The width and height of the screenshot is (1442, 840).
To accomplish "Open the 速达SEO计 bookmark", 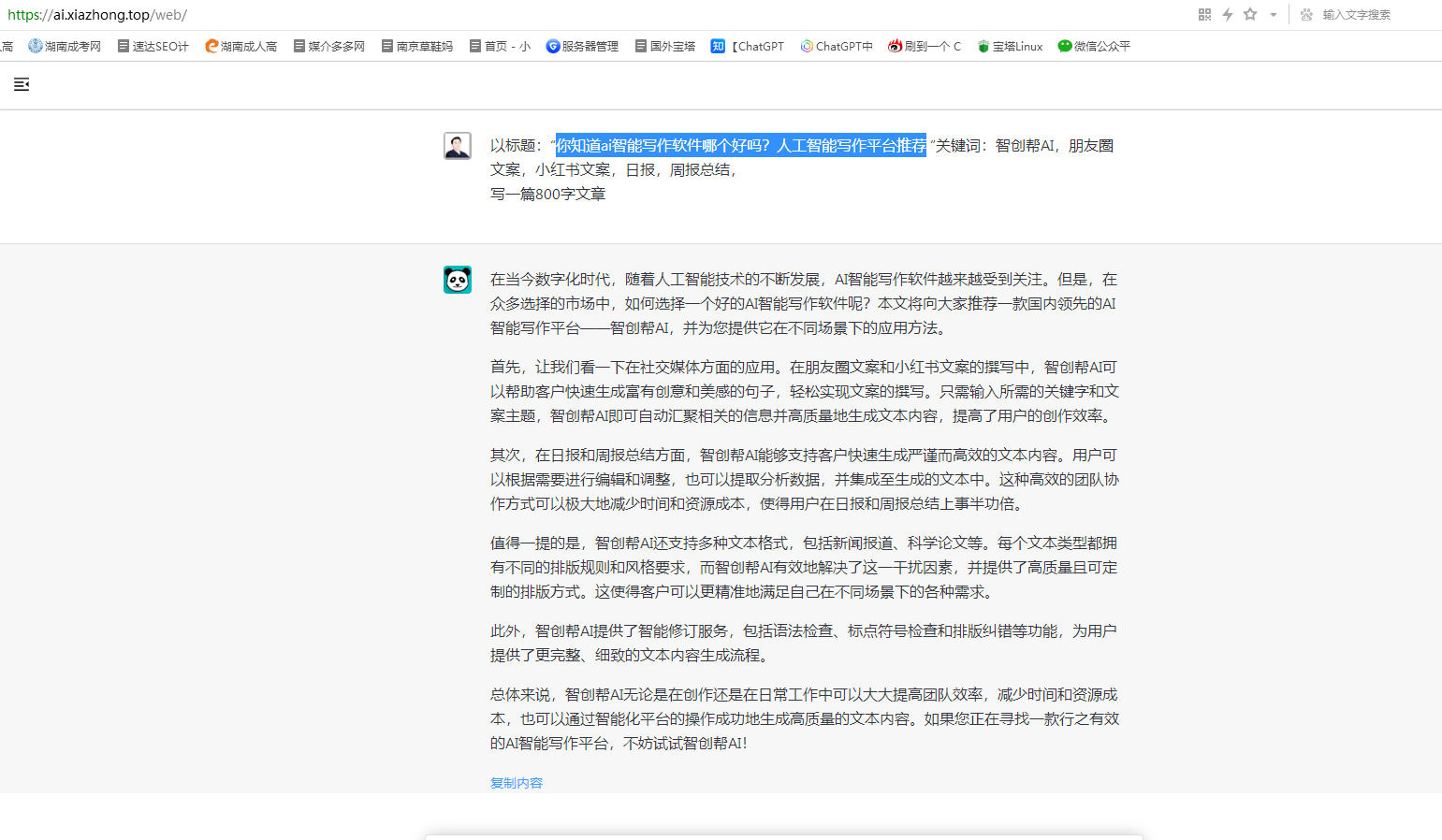I will (153, 46).
